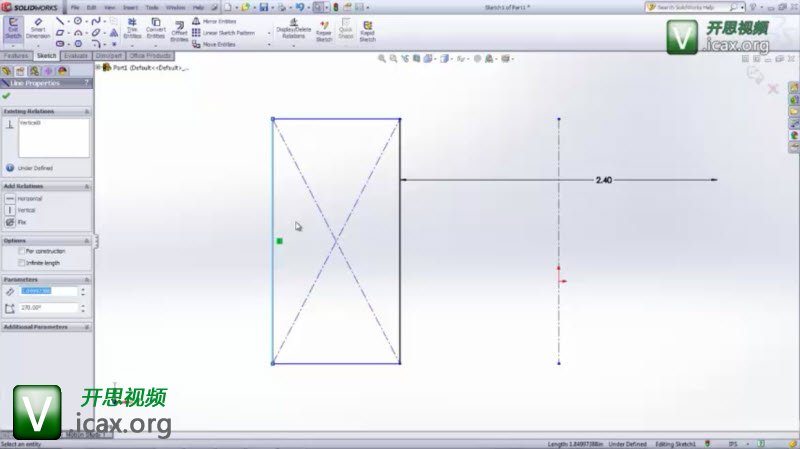Open the Insert menu
This screenshot has height=449, width=800.
tap(130, 8)
